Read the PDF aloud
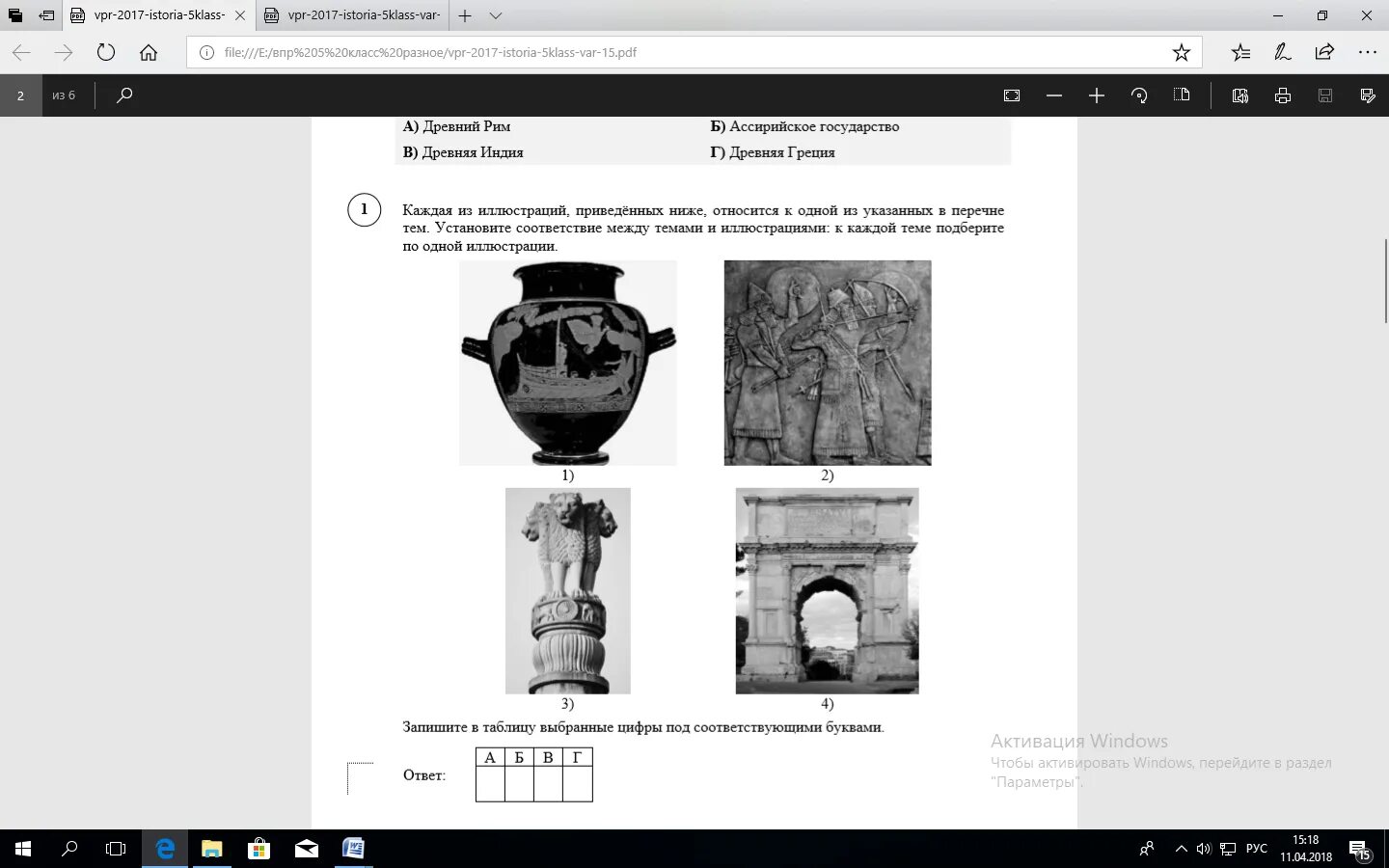Image resolution: width=1389 pixels, height=868 pixels. coord(1240,95)
